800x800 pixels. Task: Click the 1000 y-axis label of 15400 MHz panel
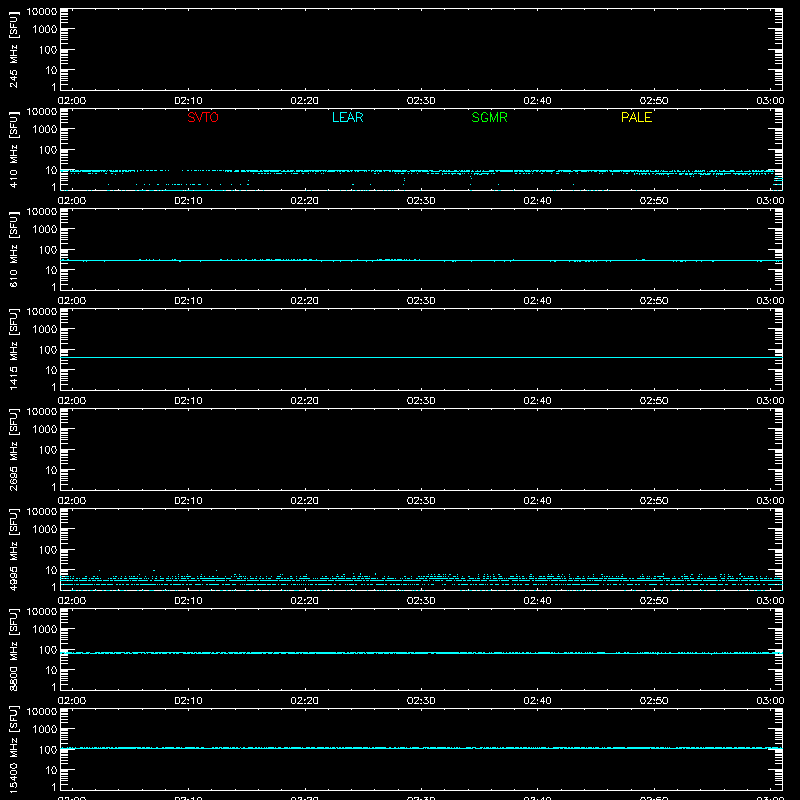pyautogui.click(x=45, y=730)
